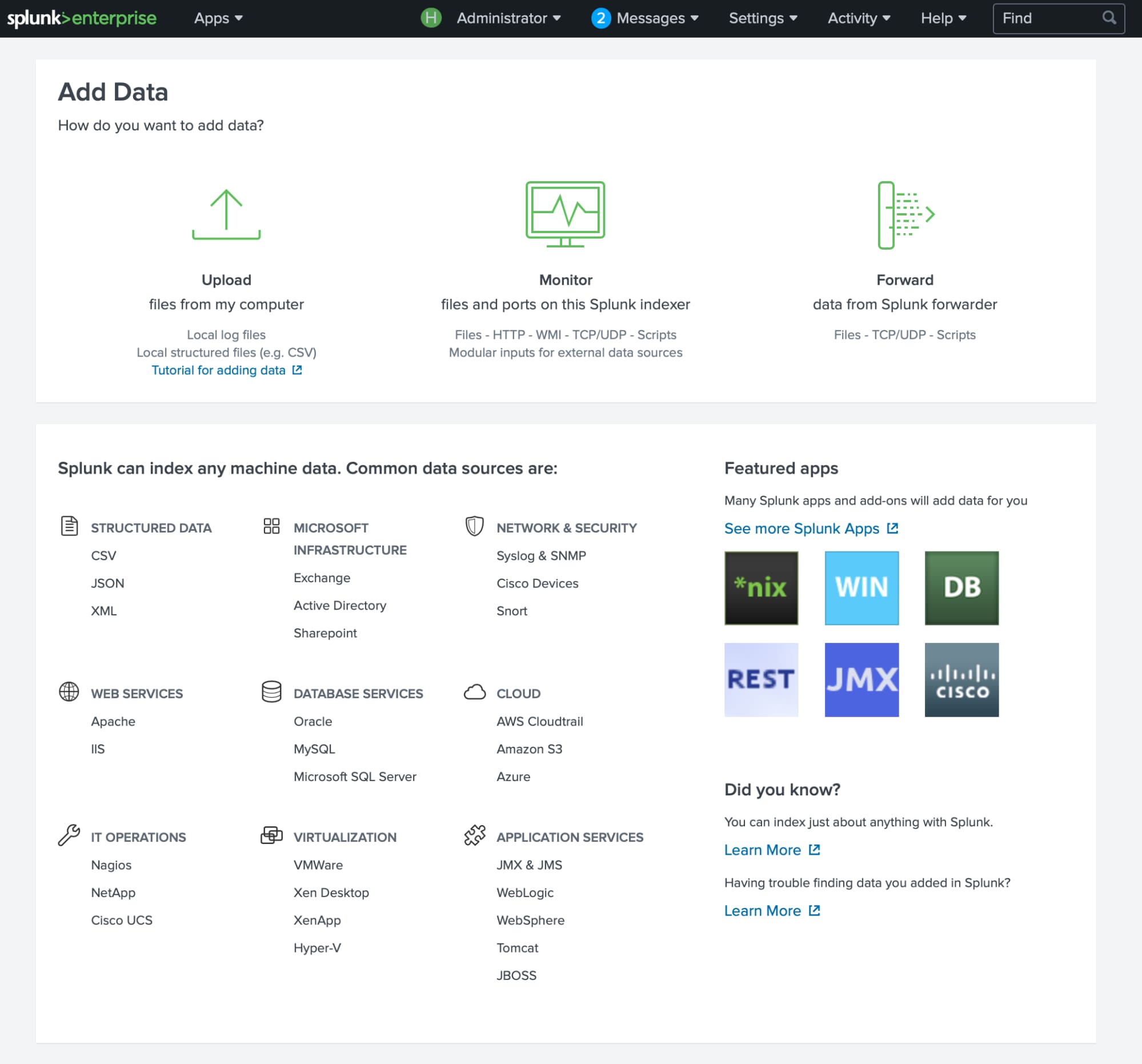Click the Forward data icon
This screenshot has width=1142, height=1064.
(x=905, y=215)
